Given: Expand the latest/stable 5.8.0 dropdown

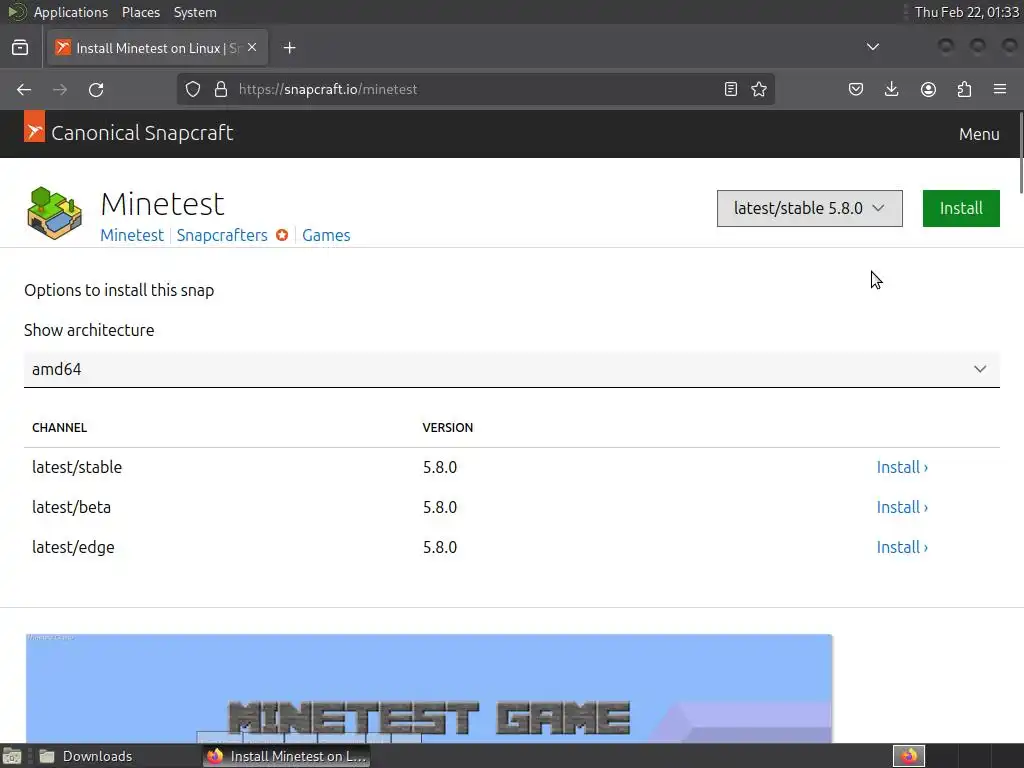Looking at the screenshot, I should (810, 208).
